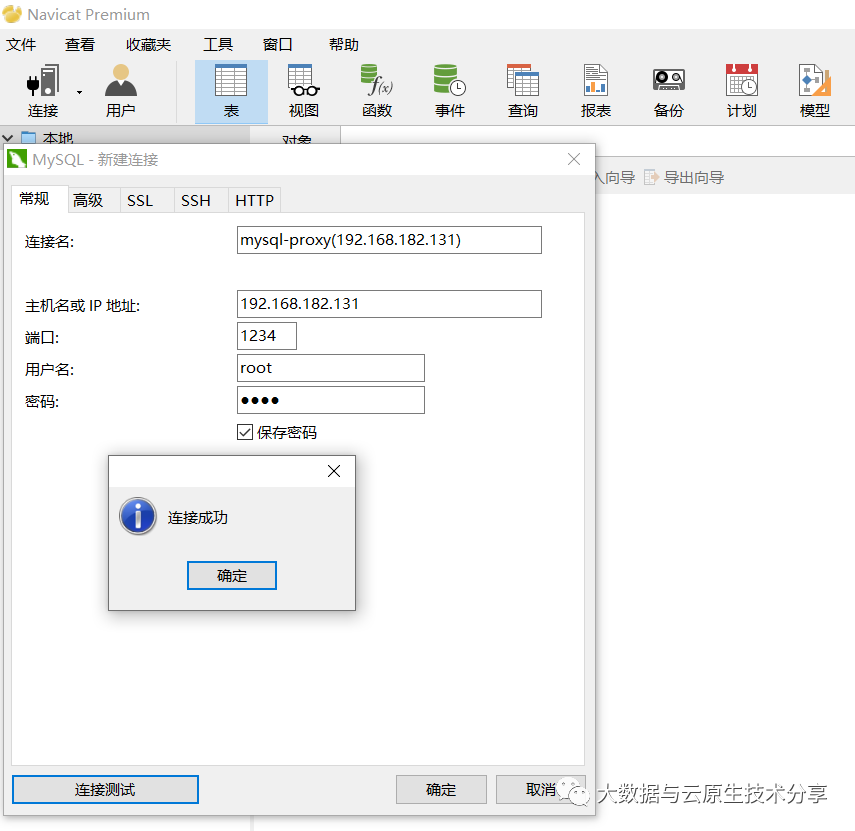Open the User (用户) toolbar icon
The height and width of the screenshot is (831, 855).
pyautogui.click(x=121, y=91)
